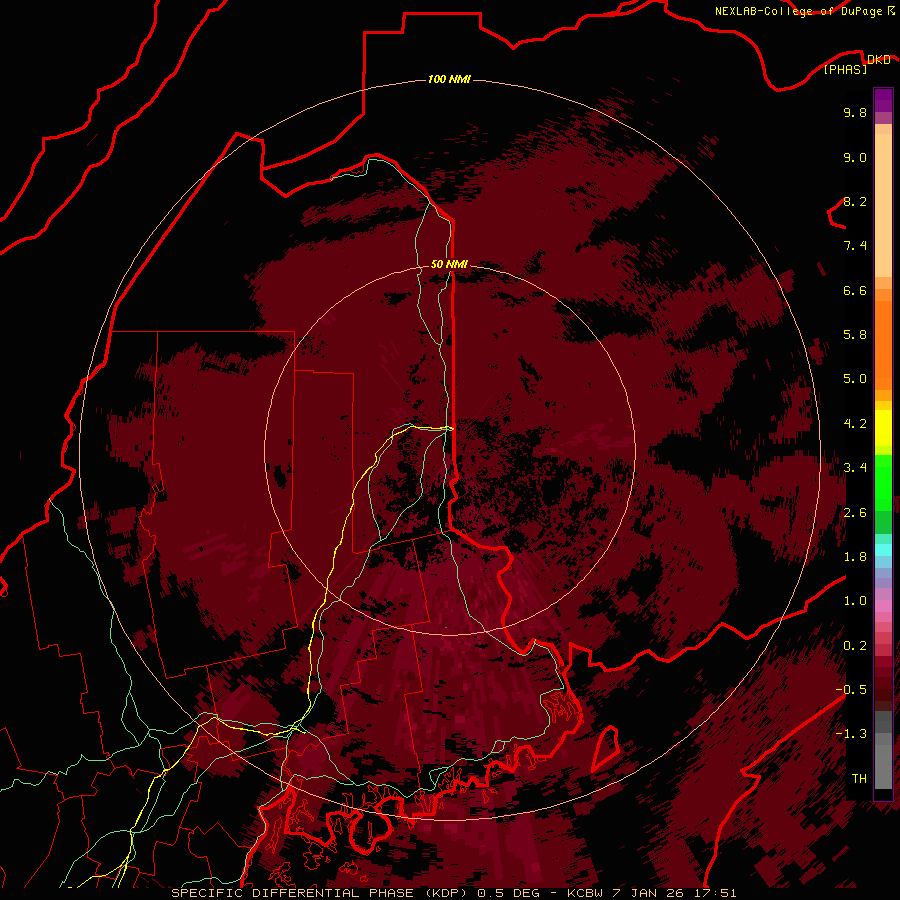Screen dimensions: 900x900
Task: Click the 7.4 legend value
Action: [x=855, y=246]
